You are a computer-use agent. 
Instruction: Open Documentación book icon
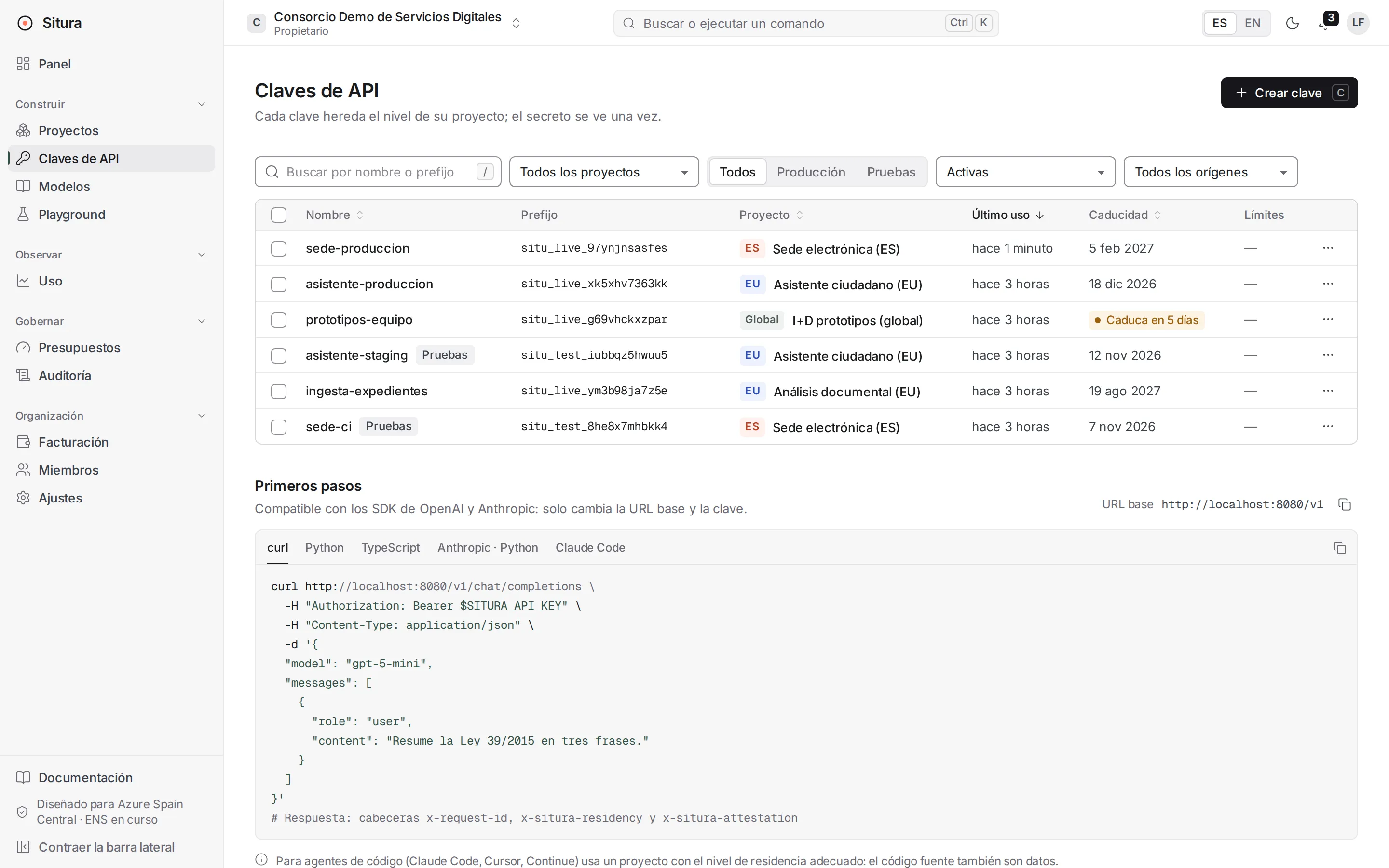(23, 777)
